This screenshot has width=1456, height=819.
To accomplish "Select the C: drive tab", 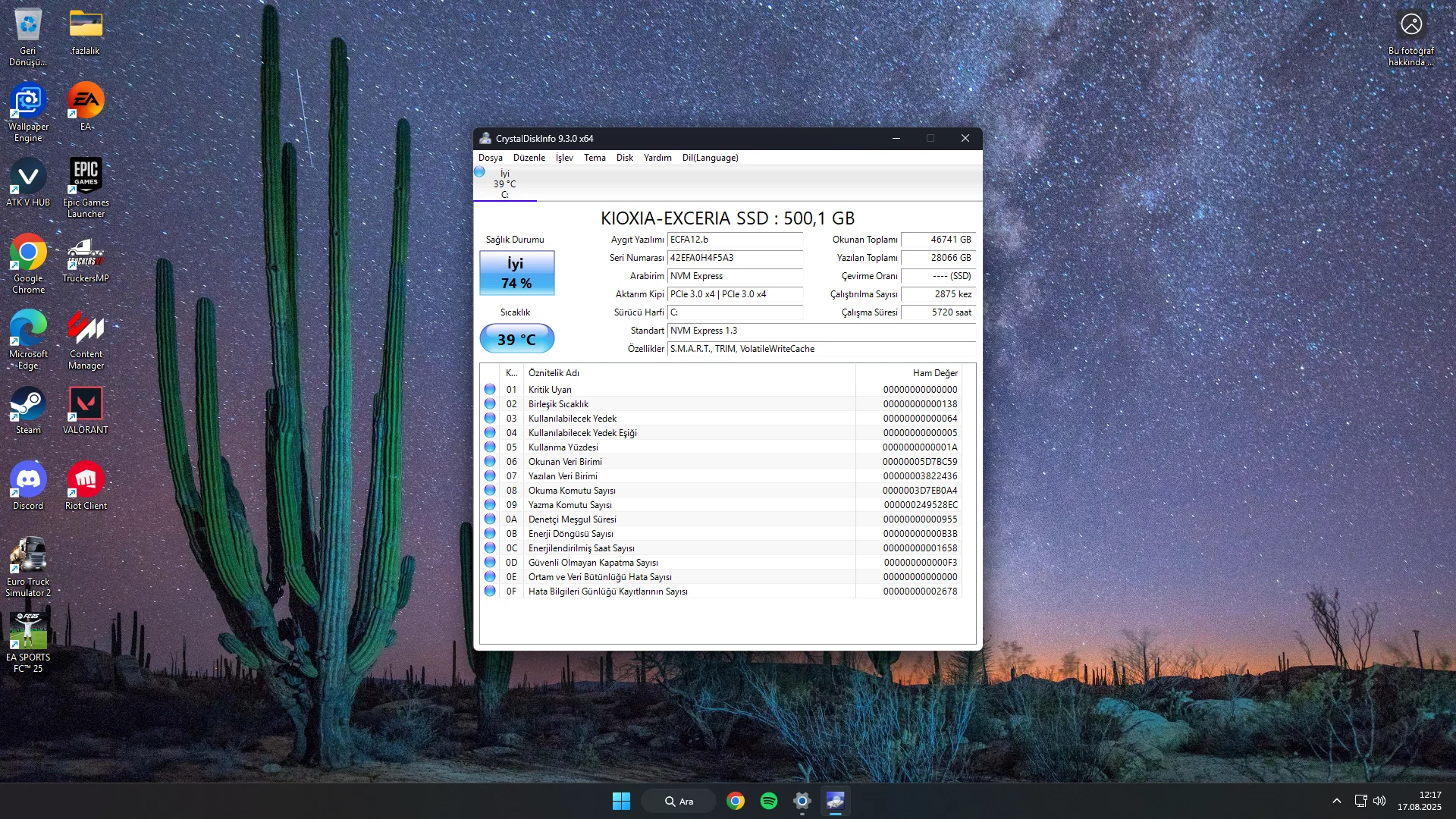I will pyautogui.click(x=504, y=184).
